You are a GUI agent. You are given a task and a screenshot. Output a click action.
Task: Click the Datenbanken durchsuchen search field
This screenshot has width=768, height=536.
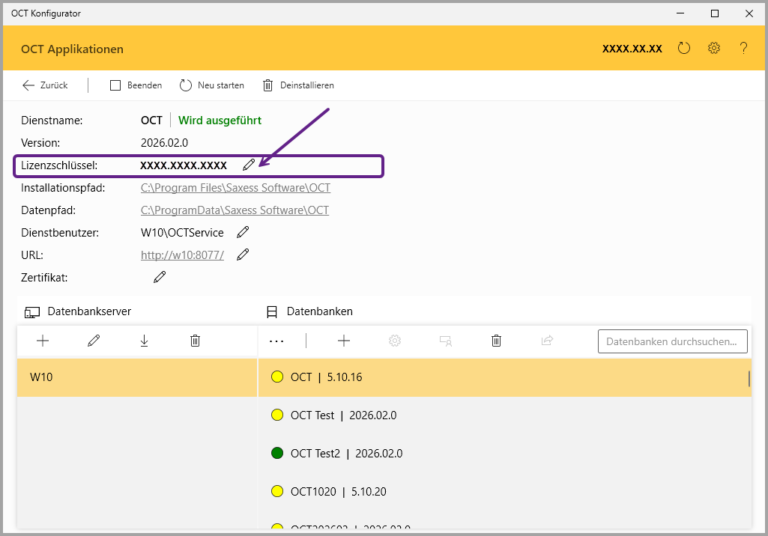[x=672, y=341]
